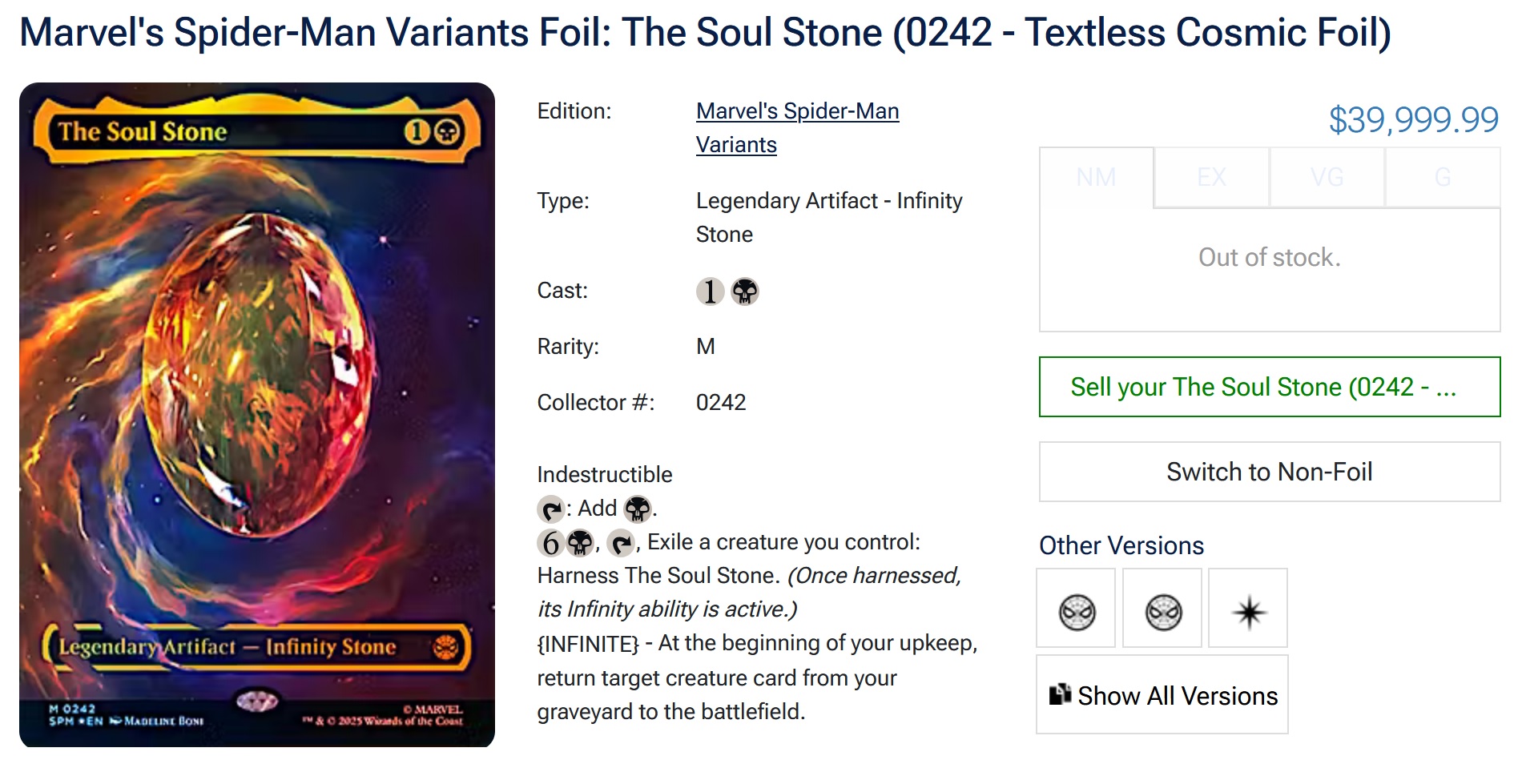Screen dimensions: 1518x784
Task: Click the tap symbol before 'Exile a creature'
Action: 621,544
